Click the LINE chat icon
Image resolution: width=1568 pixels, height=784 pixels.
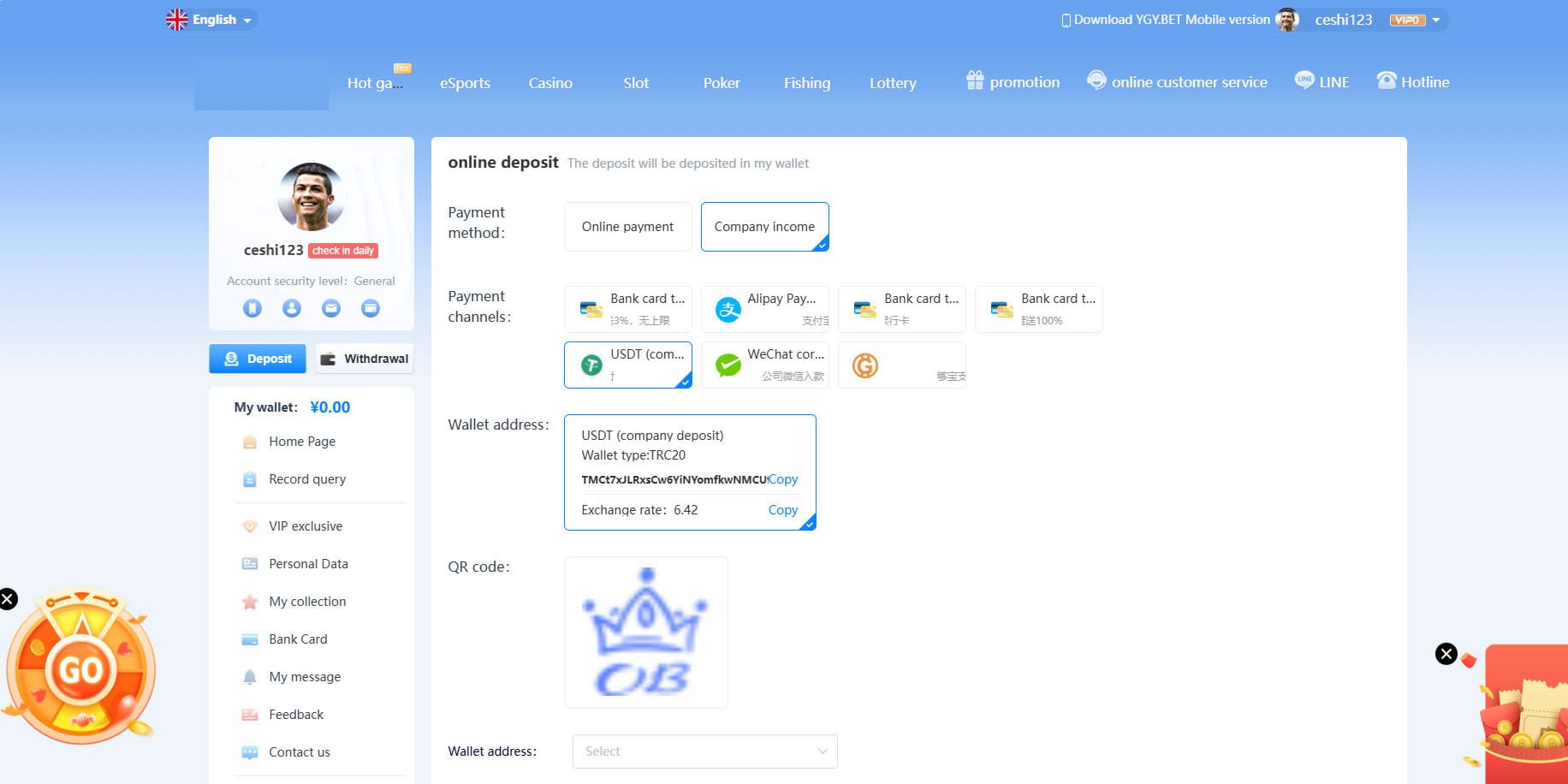[x=1304, y=80]
